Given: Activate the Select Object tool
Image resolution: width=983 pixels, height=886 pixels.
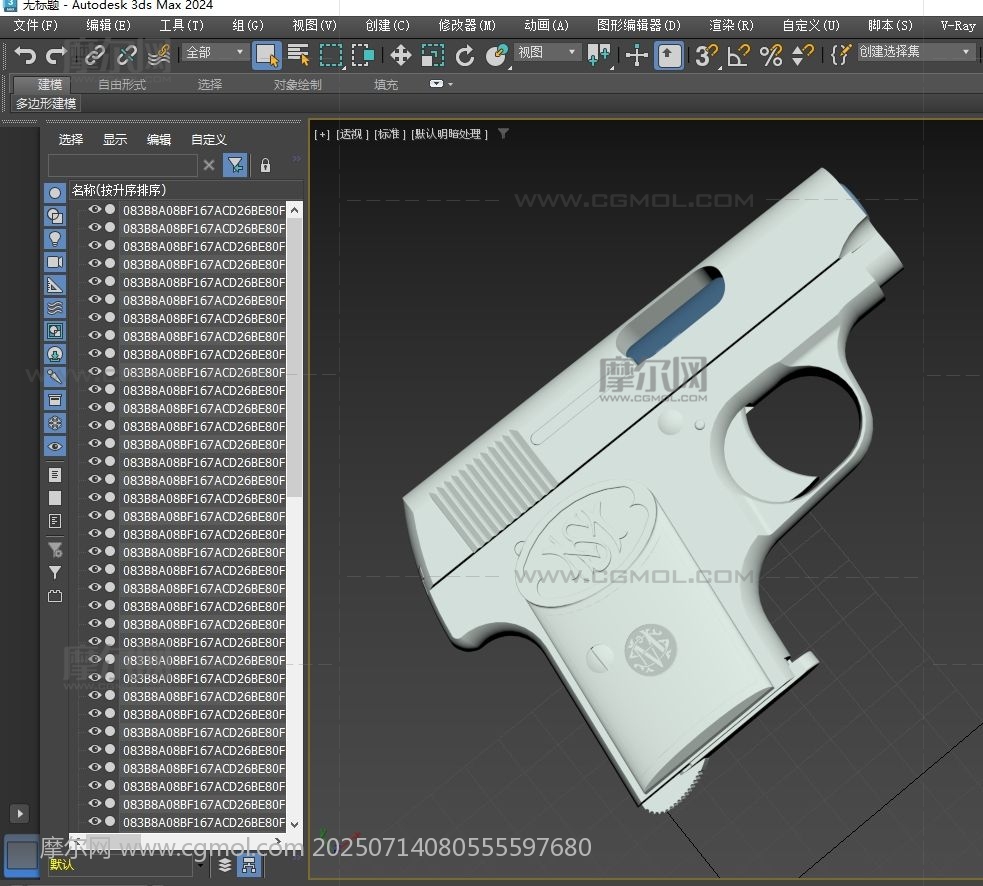Looking at the screenshot, I should 266,55.
